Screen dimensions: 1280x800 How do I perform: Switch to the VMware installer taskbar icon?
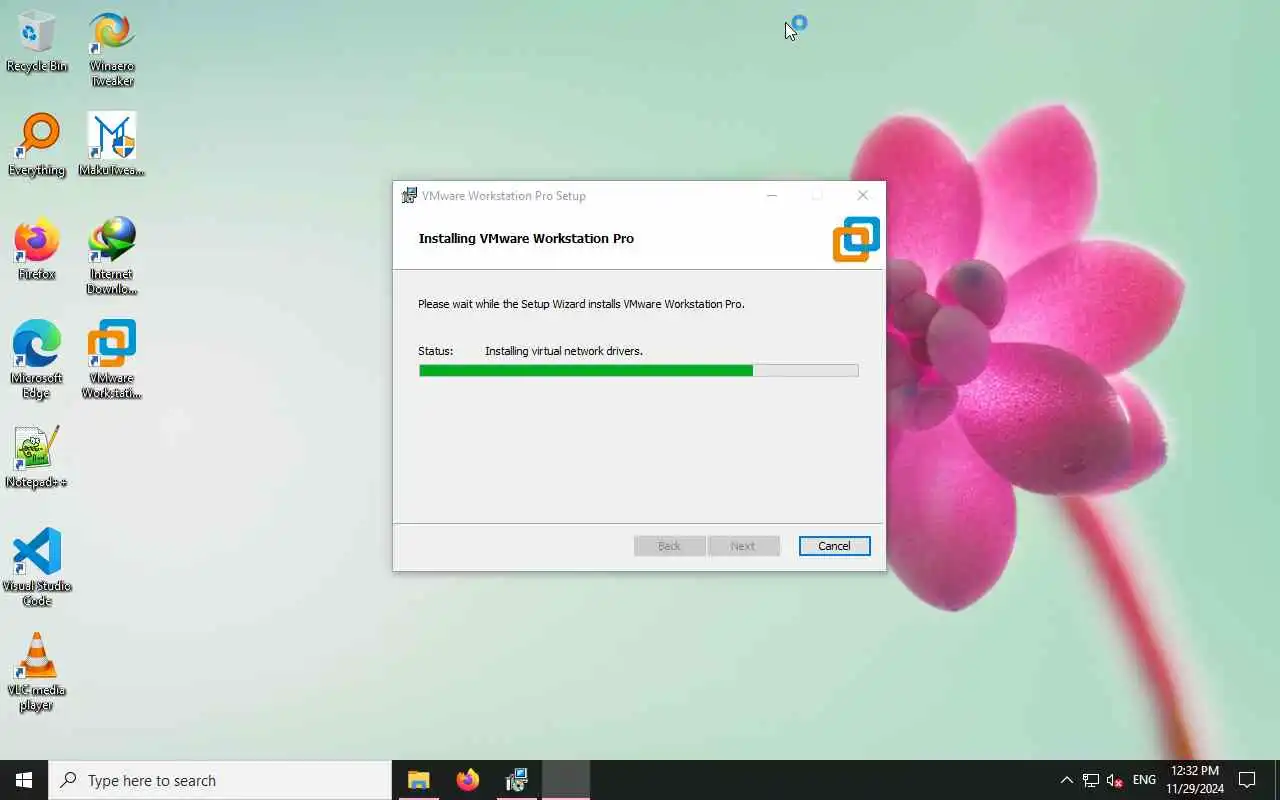(x=516, y=780)
